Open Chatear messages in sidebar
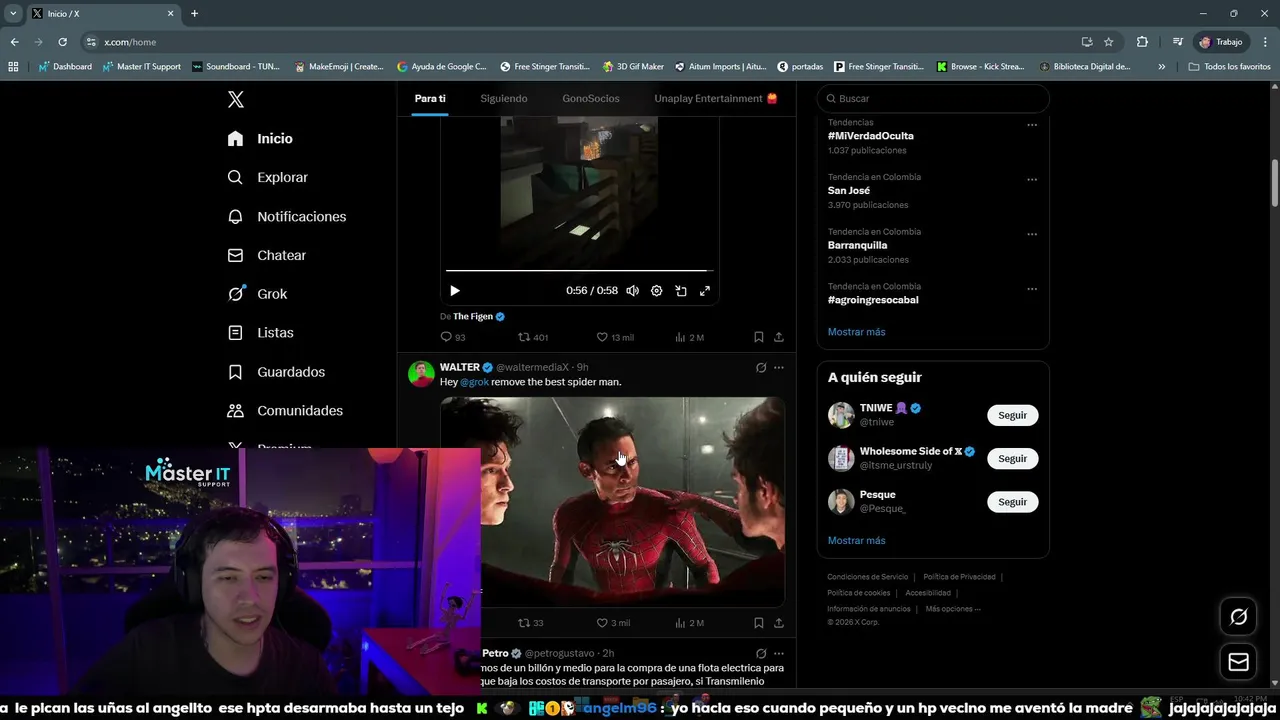 266,255
